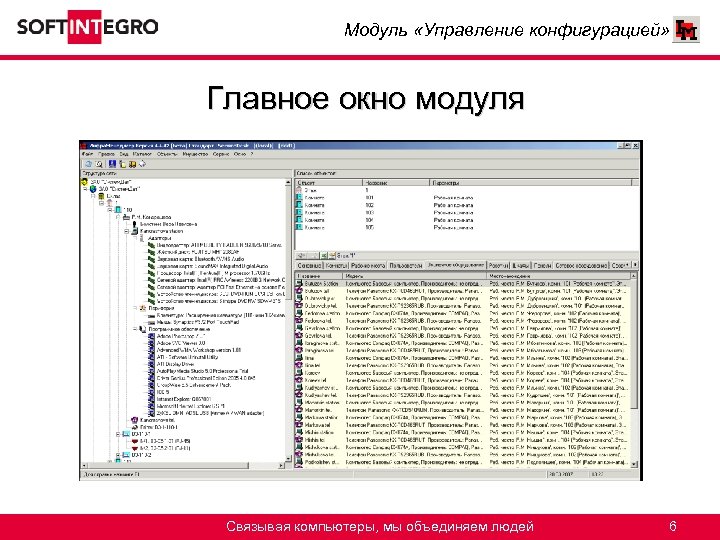Collapse the ВЭП Х1 socket node

[x=118, y=434]
